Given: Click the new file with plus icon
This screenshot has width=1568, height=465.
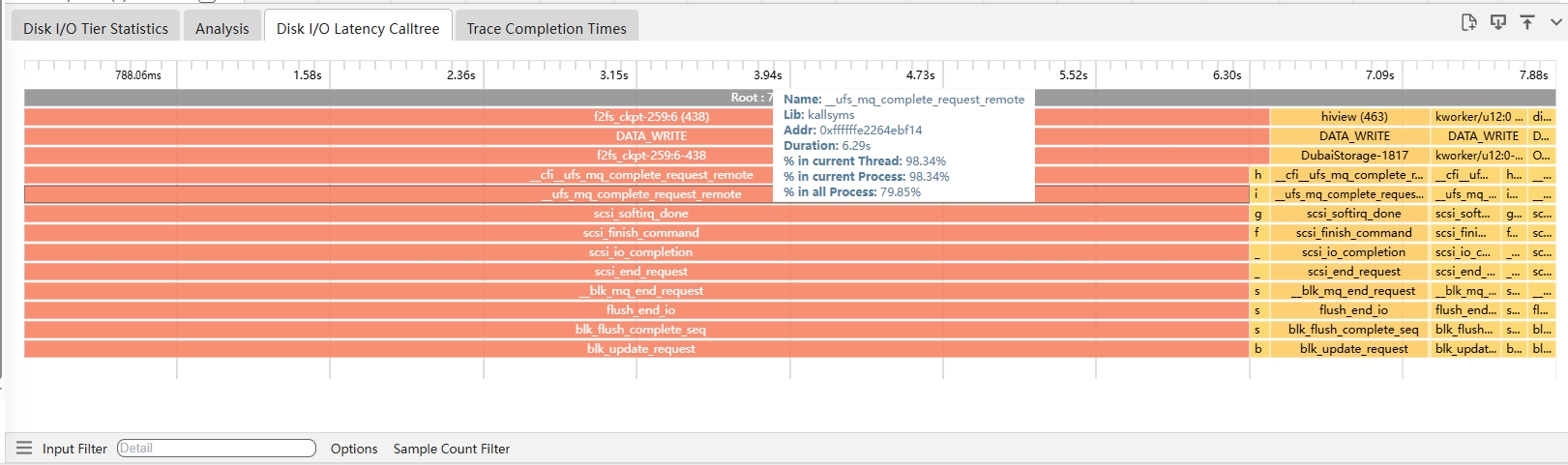Looking at the screenshot, I should (x=1468, y=22).
